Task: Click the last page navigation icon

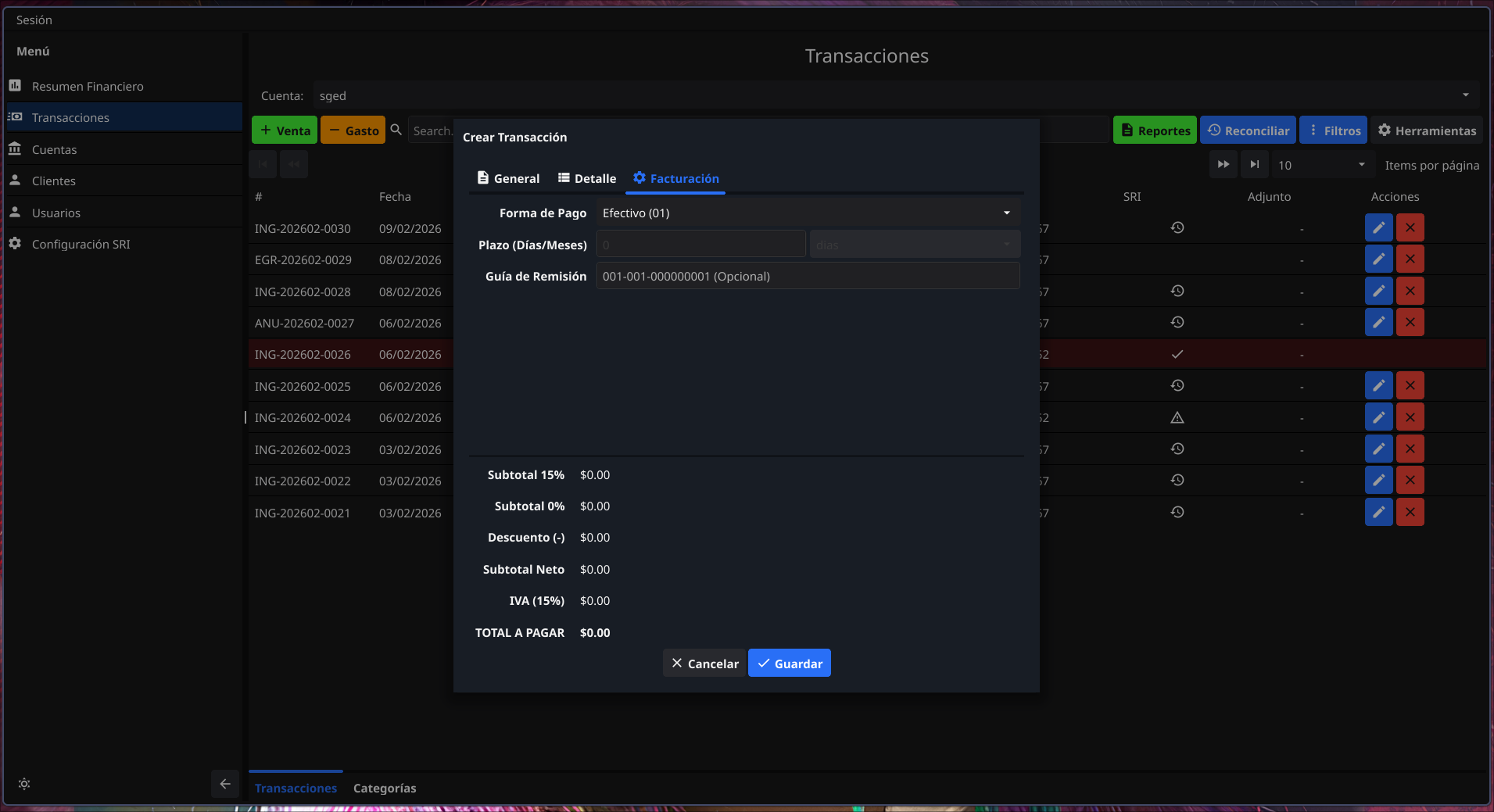Action: coord(1254,165)
